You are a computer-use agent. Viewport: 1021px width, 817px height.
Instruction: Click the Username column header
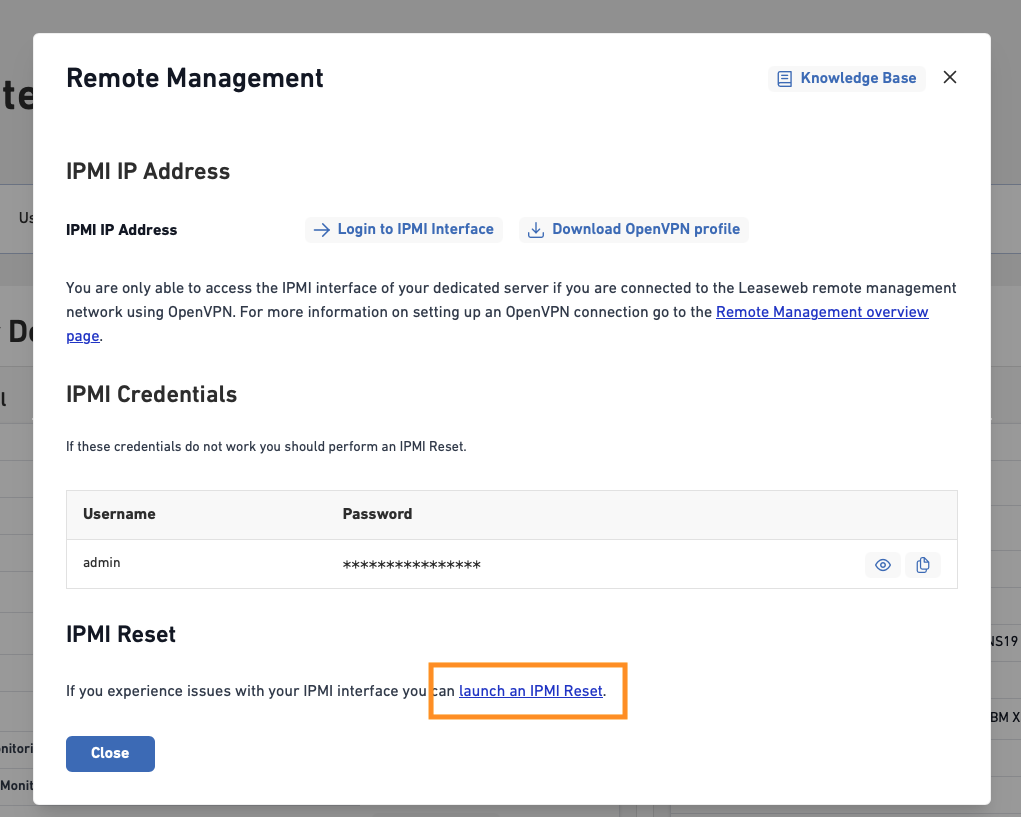(x=119, y=514)
